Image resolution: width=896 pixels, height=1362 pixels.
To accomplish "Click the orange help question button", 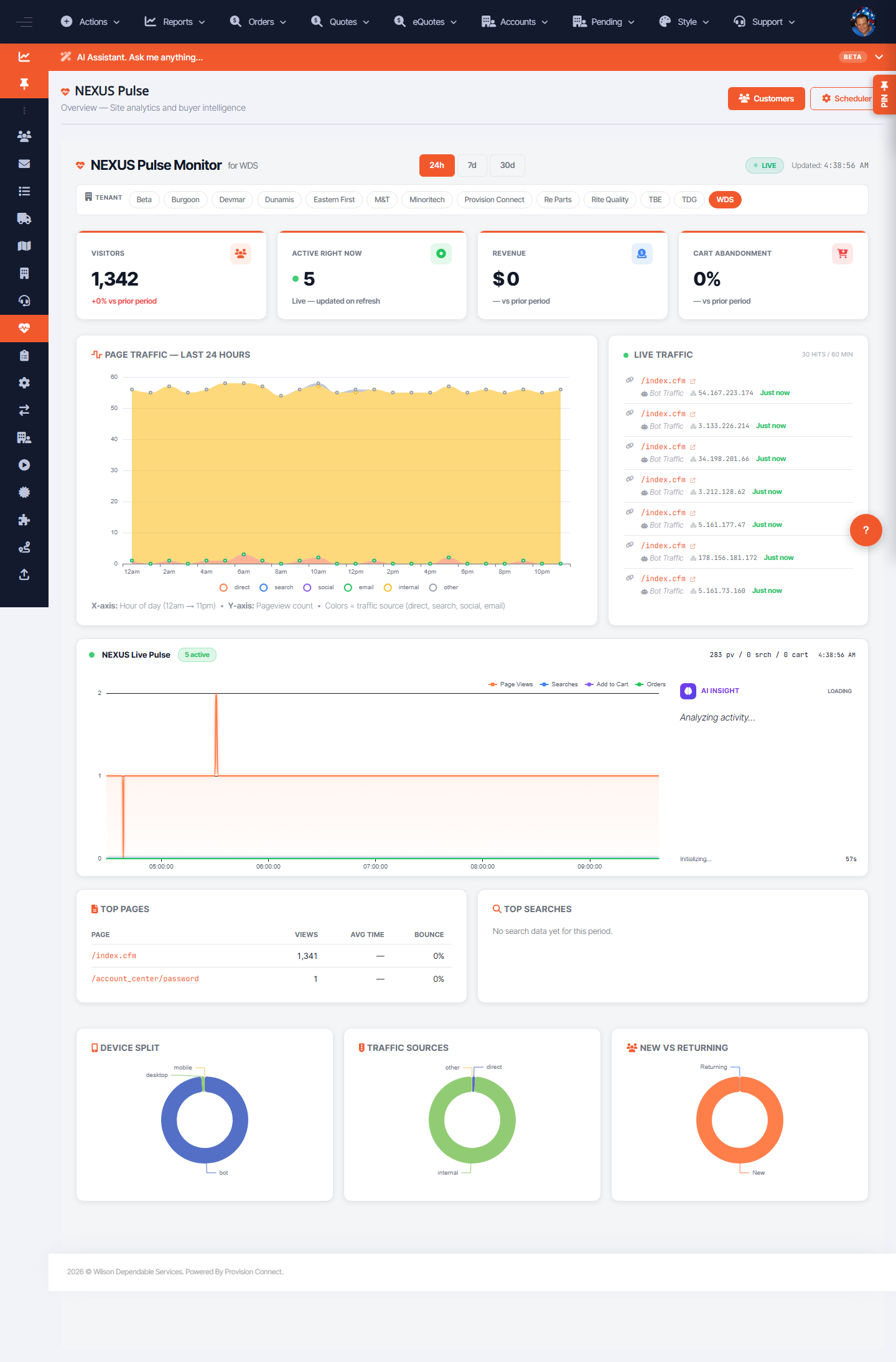I will click(866, 530).
